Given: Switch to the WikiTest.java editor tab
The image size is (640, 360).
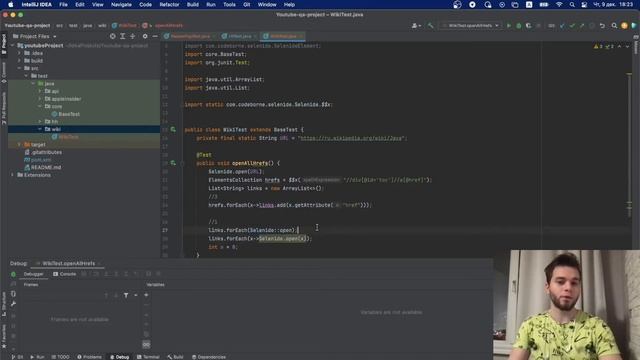Looking at the screenshot, I should coord(282,36).
